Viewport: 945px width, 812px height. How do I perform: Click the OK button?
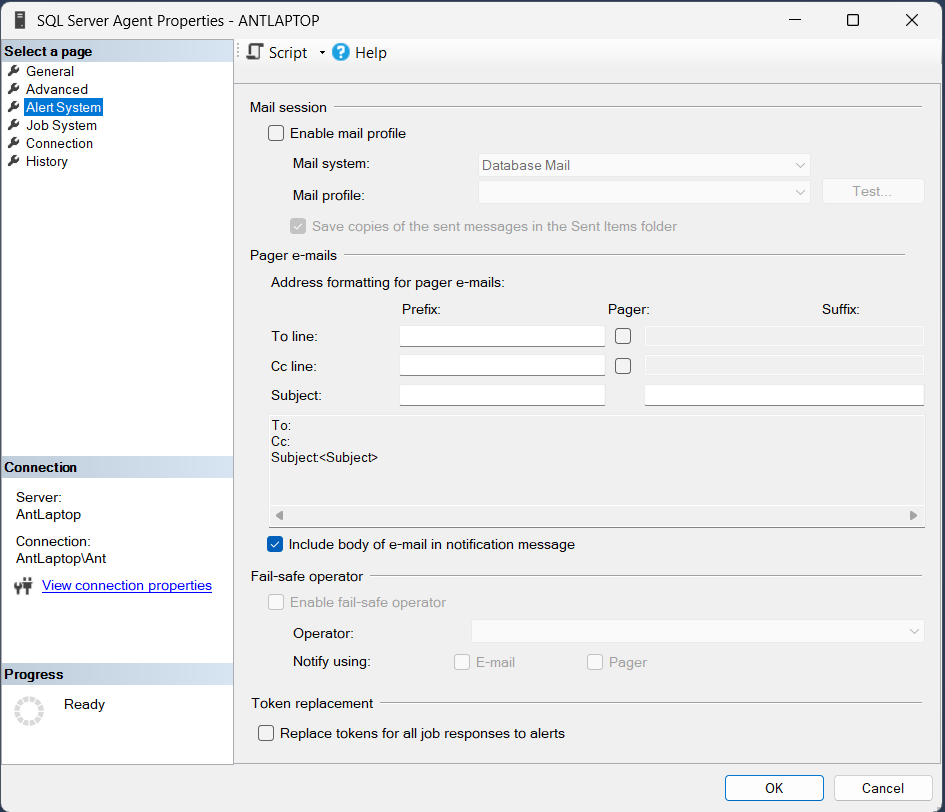pyautogui.click(x=774, y=788)
